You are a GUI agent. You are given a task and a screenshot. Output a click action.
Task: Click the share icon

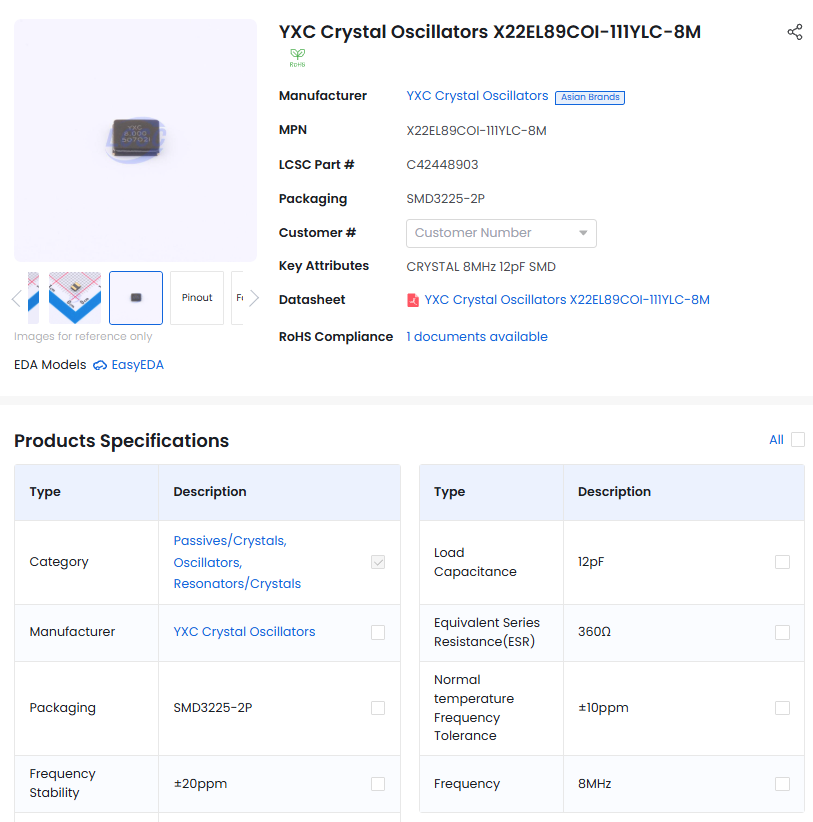[795, 32]
